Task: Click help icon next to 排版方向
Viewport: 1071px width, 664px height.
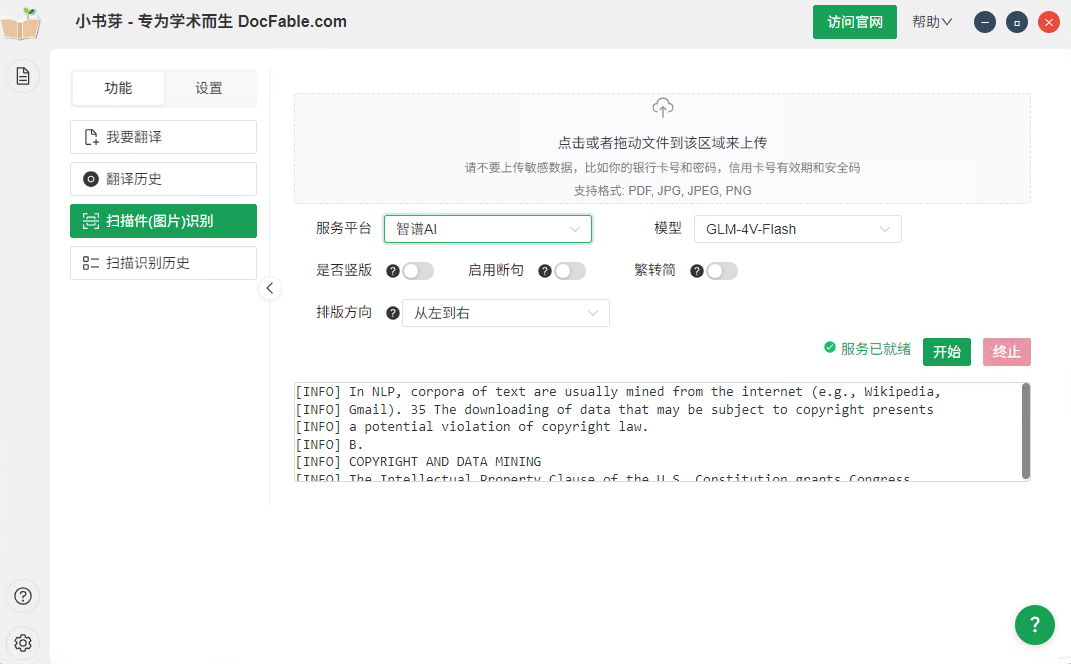Action: click(x=393, y=313)
